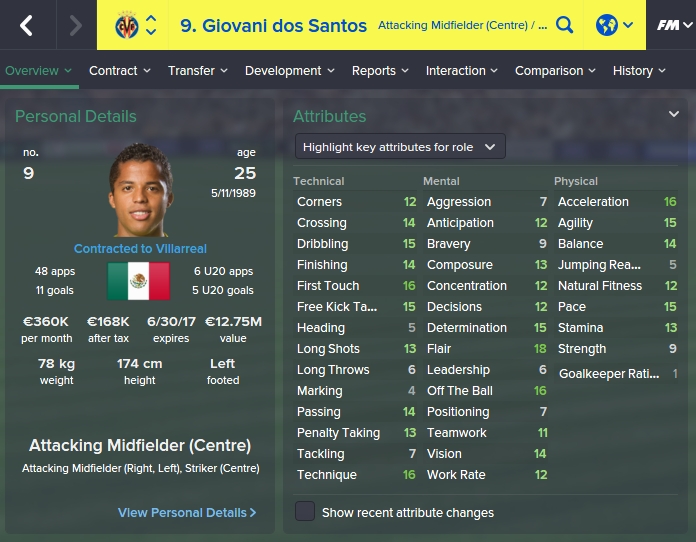
Task: Click the Contracted to Villarreal link
Action: click(140, 249)
